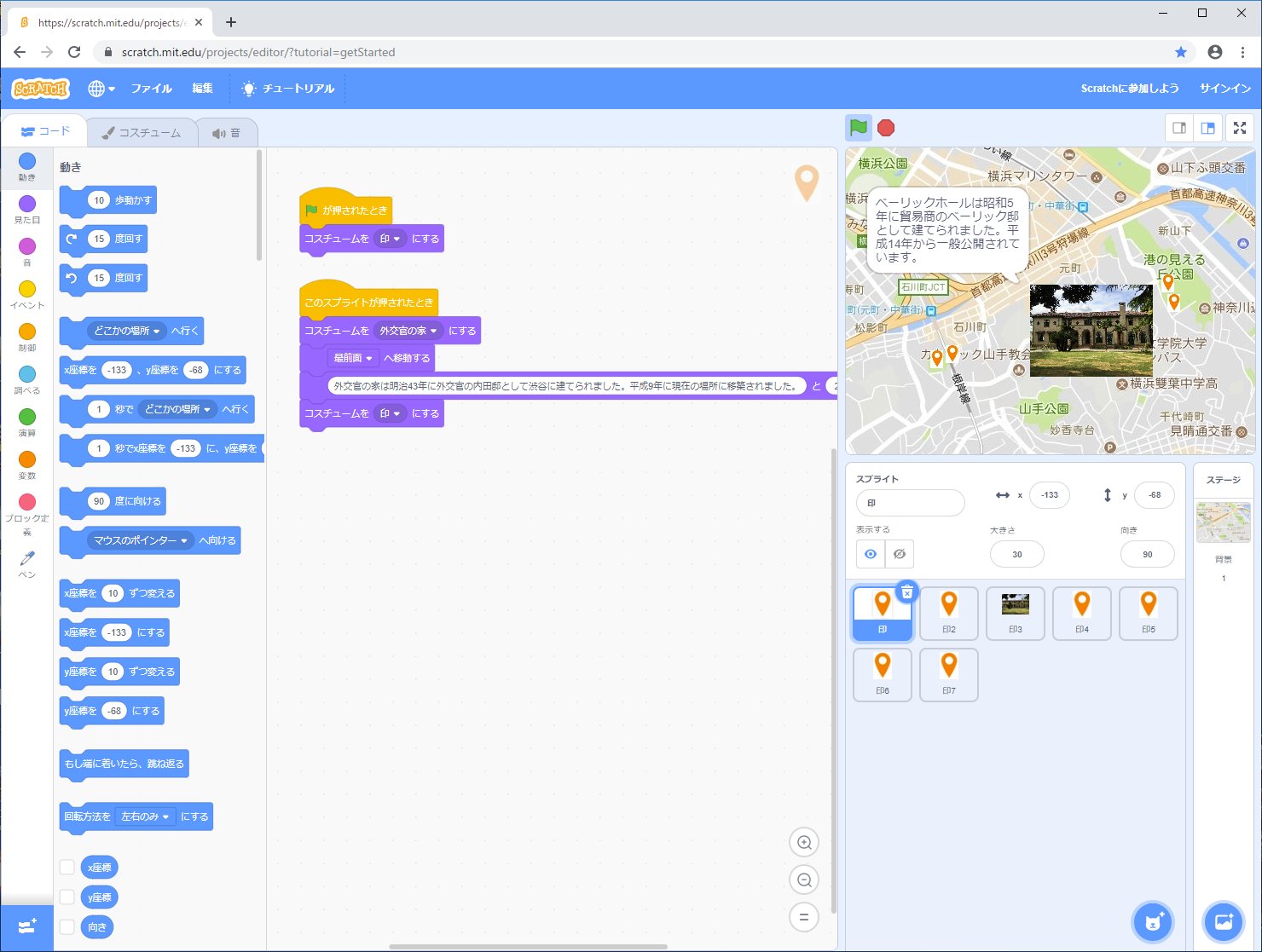
Task: Delete the selected 印 sprite via trash icon
Action: pos(907,591)
